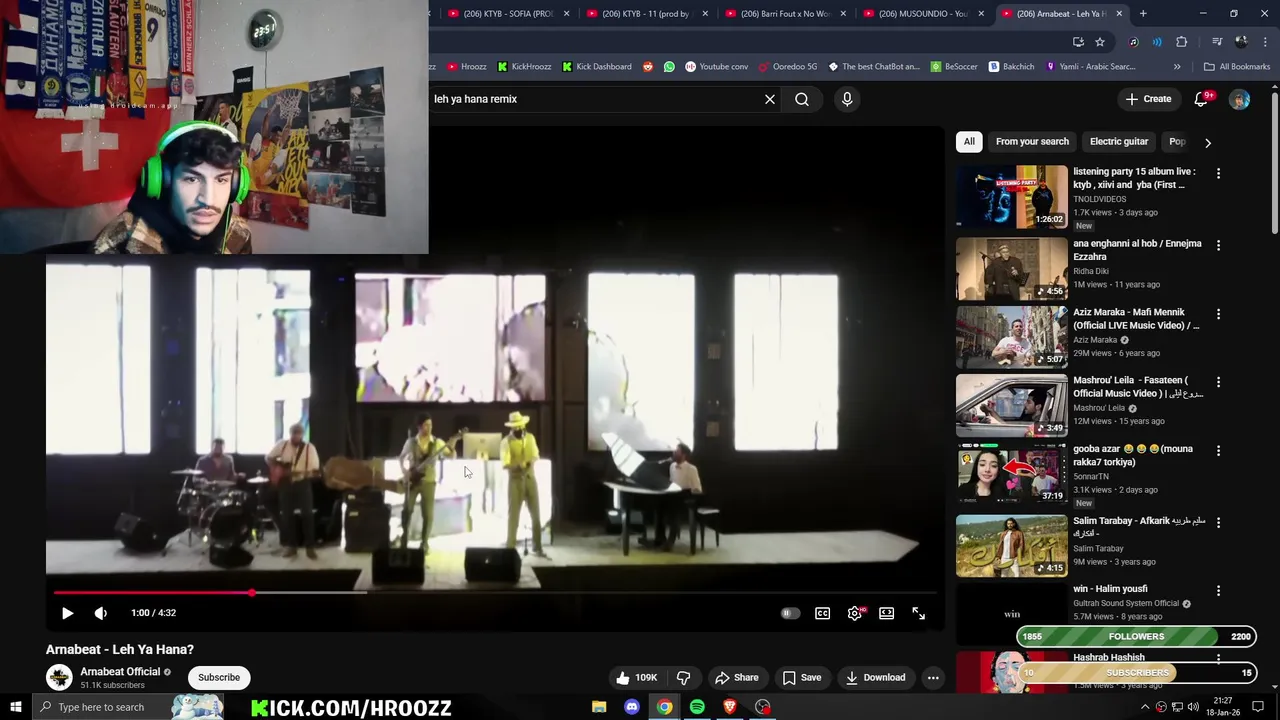Open the media control icon in the toolbar

tap(1217, 42)
